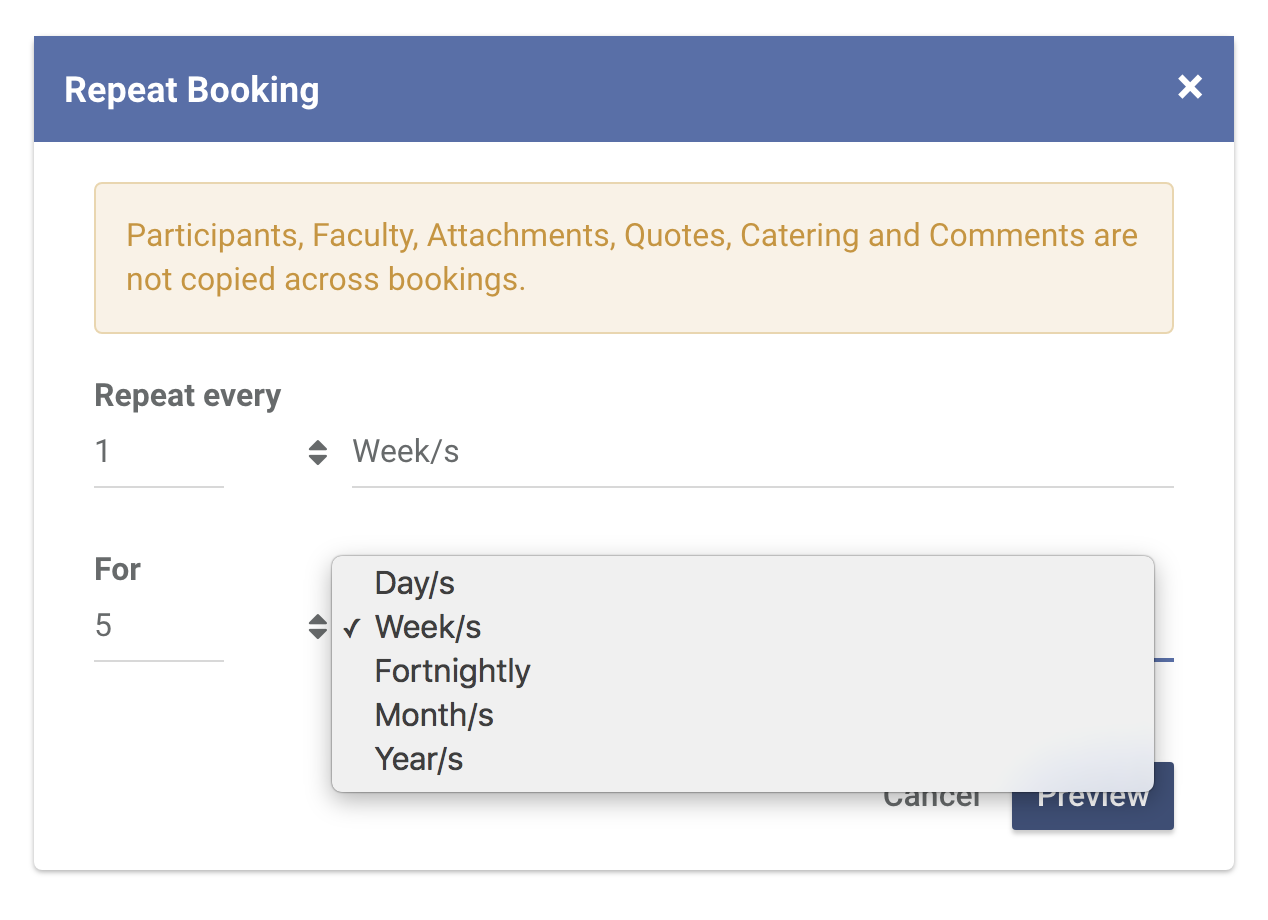Viewport: 1268px width, 920px height.
Task: Click the Preview button
Action: point(1093,797)
